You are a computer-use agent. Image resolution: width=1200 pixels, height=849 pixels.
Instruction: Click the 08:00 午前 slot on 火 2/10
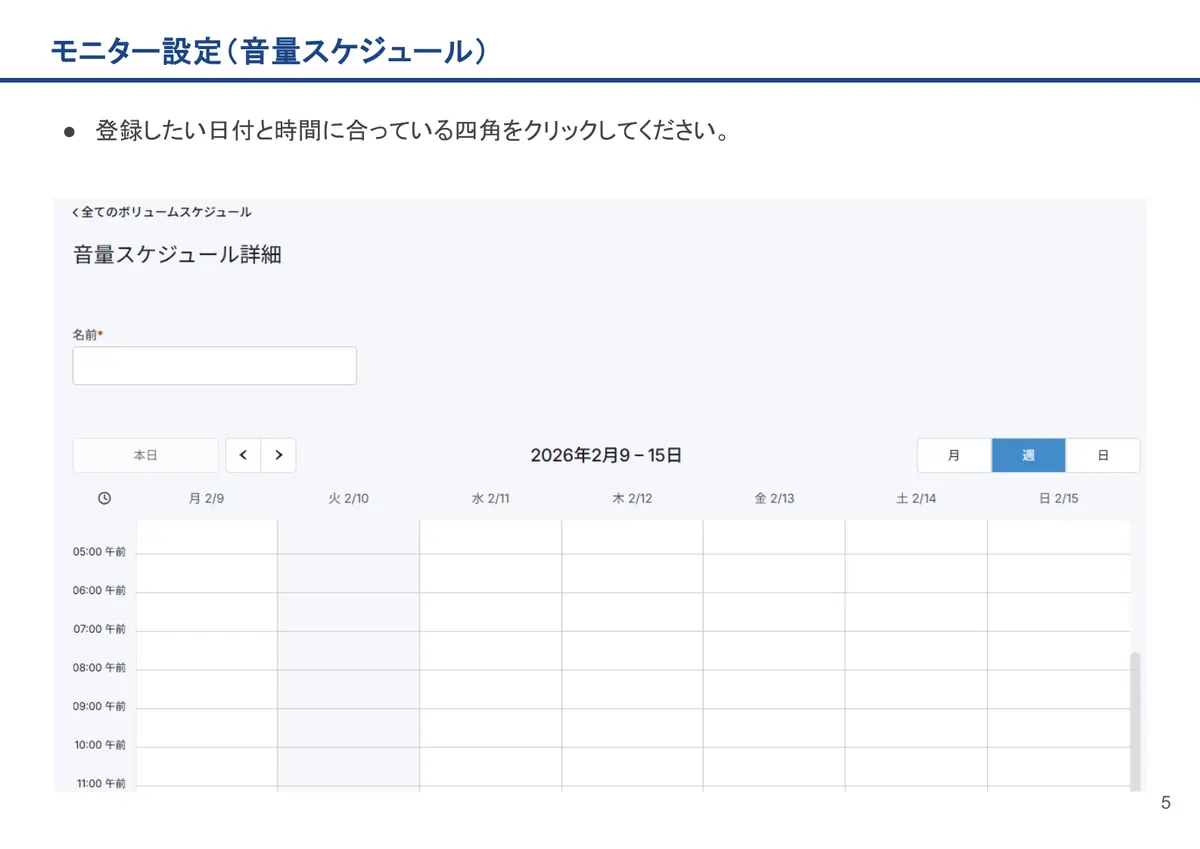[x=348, y=689]
